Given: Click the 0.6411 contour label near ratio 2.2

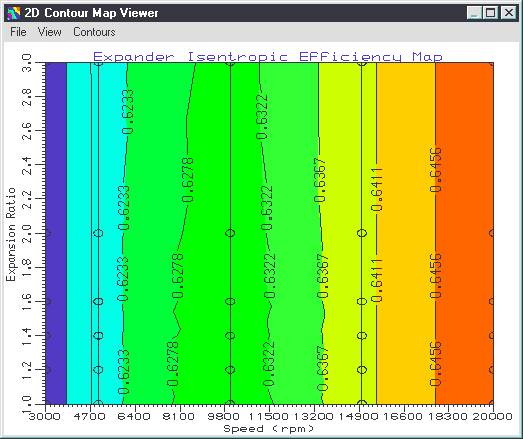Looking at the screenshot, I should click(x=377, y=189).
